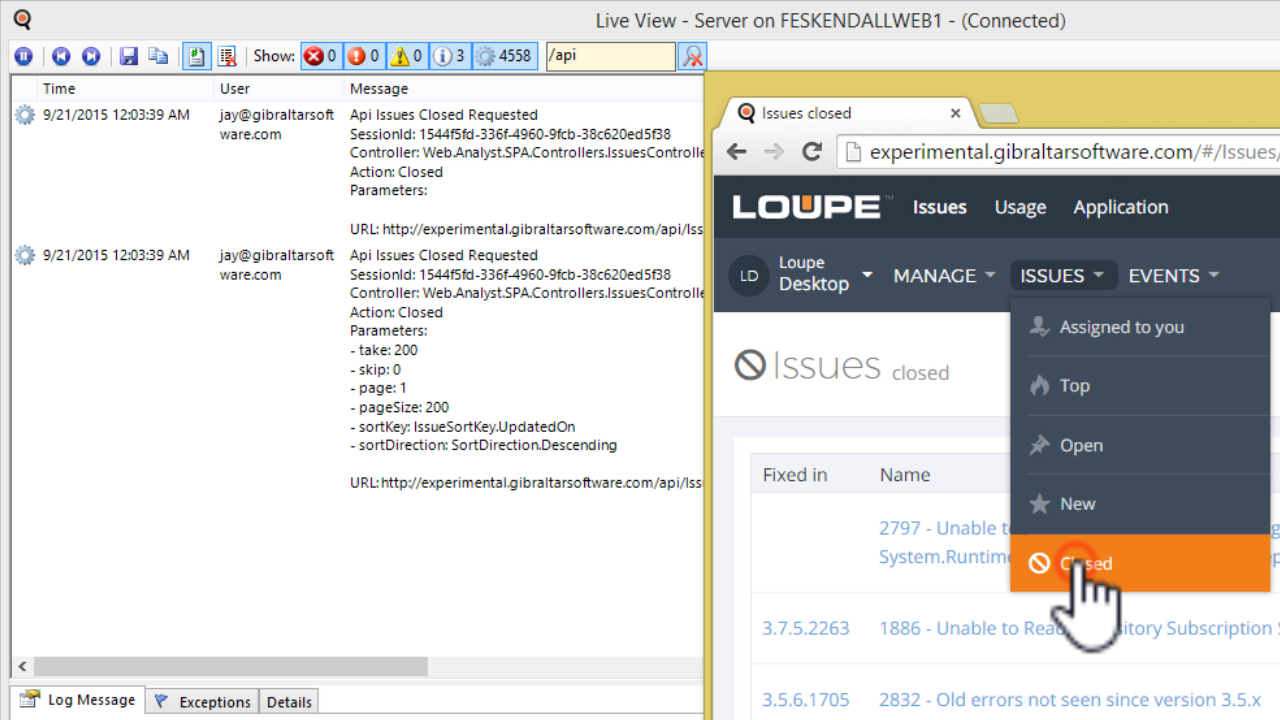Switch to the Exceptions tab
The image size is (1280, 720).
203,702
